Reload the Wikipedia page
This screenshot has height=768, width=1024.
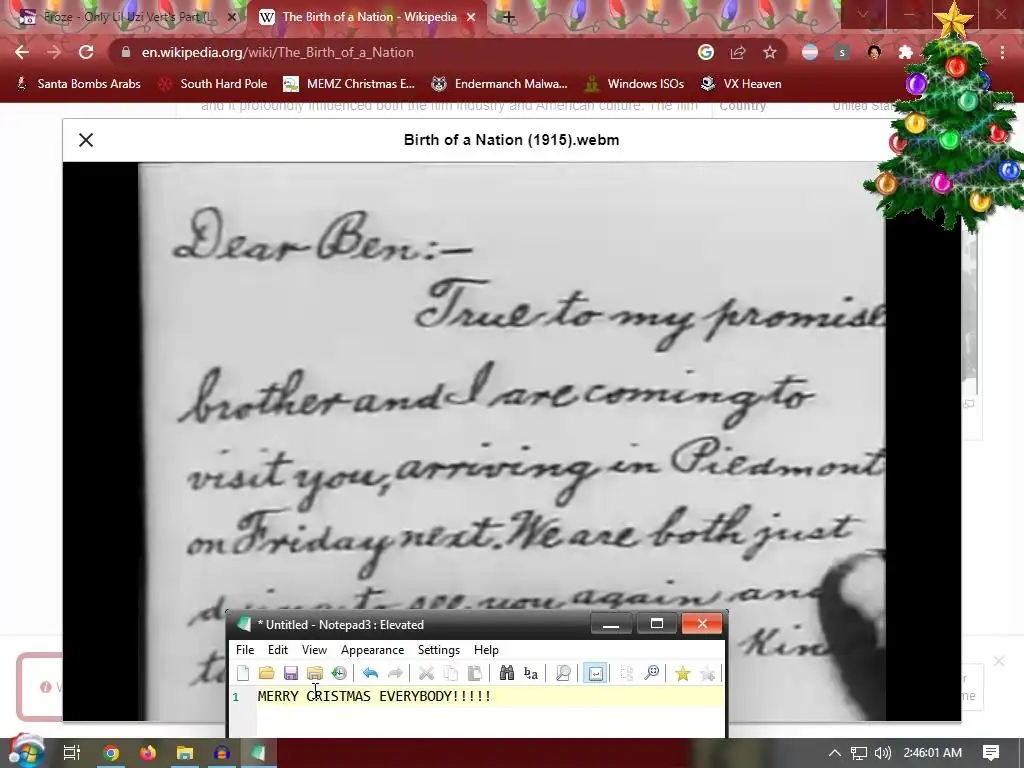tap(86, 52)
